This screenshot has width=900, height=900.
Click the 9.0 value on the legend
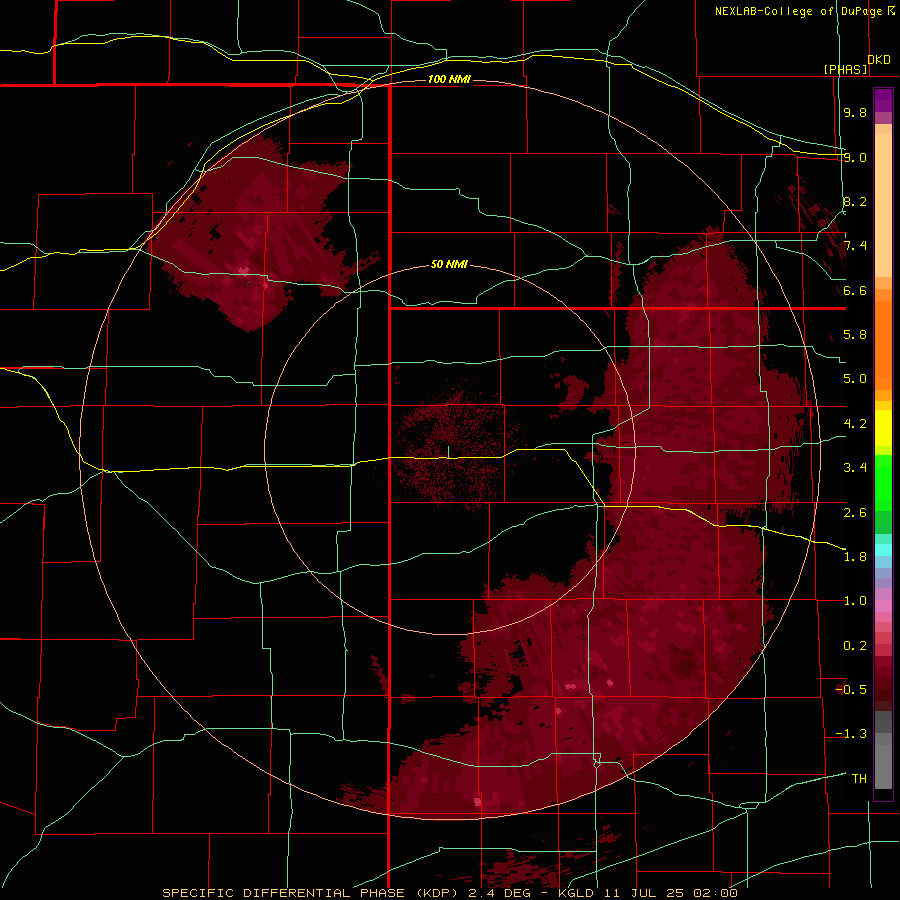(855, 157)
